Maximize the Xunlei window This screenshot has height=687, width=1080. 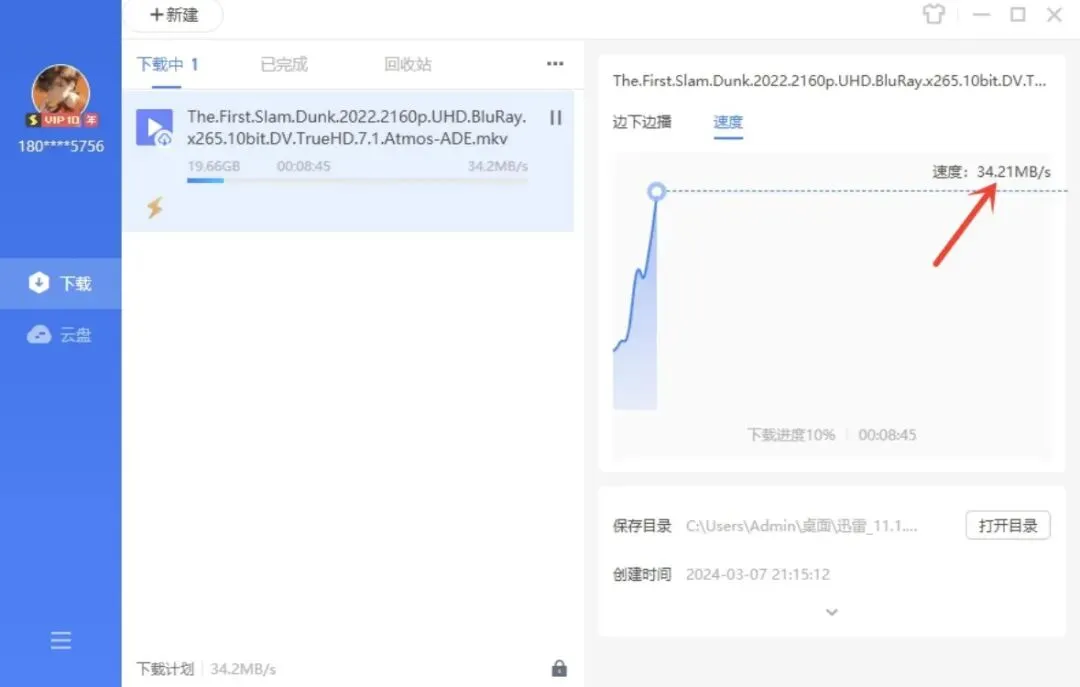click(1017, 14)
